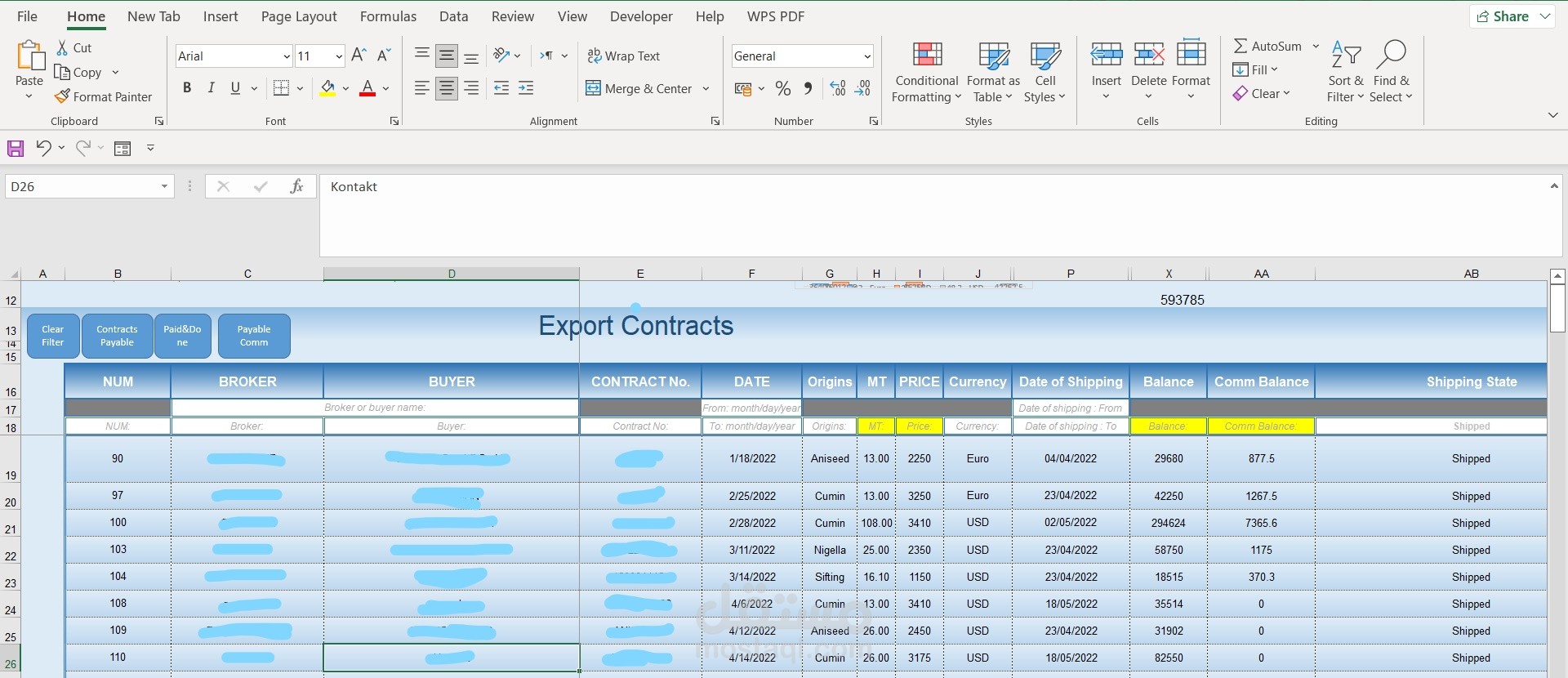Click Wrap Text
Image resolution: width=1568 pixels, height=678 pixels.
click(x=624, y=56)
